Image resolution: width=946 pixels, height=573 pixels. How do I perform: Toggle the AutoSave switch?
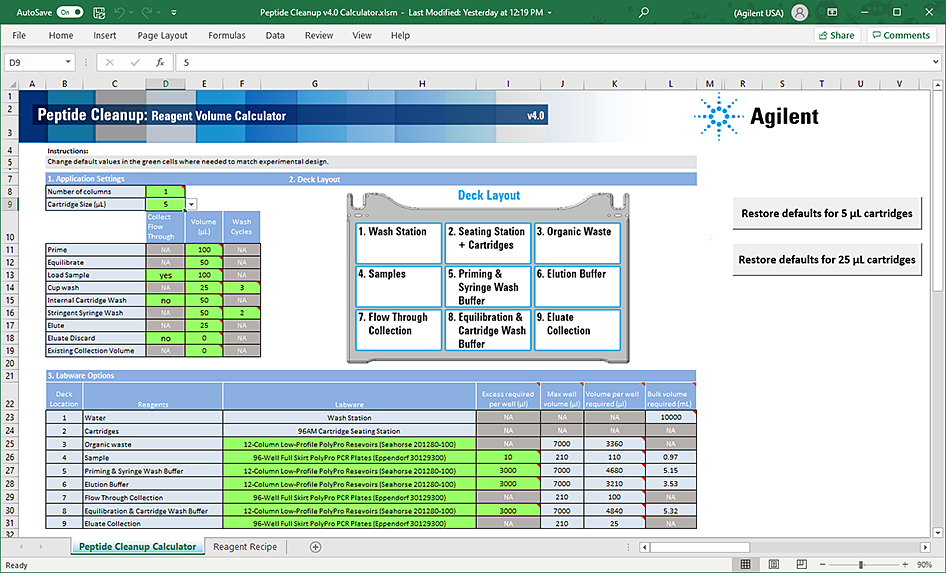[70, 12]
